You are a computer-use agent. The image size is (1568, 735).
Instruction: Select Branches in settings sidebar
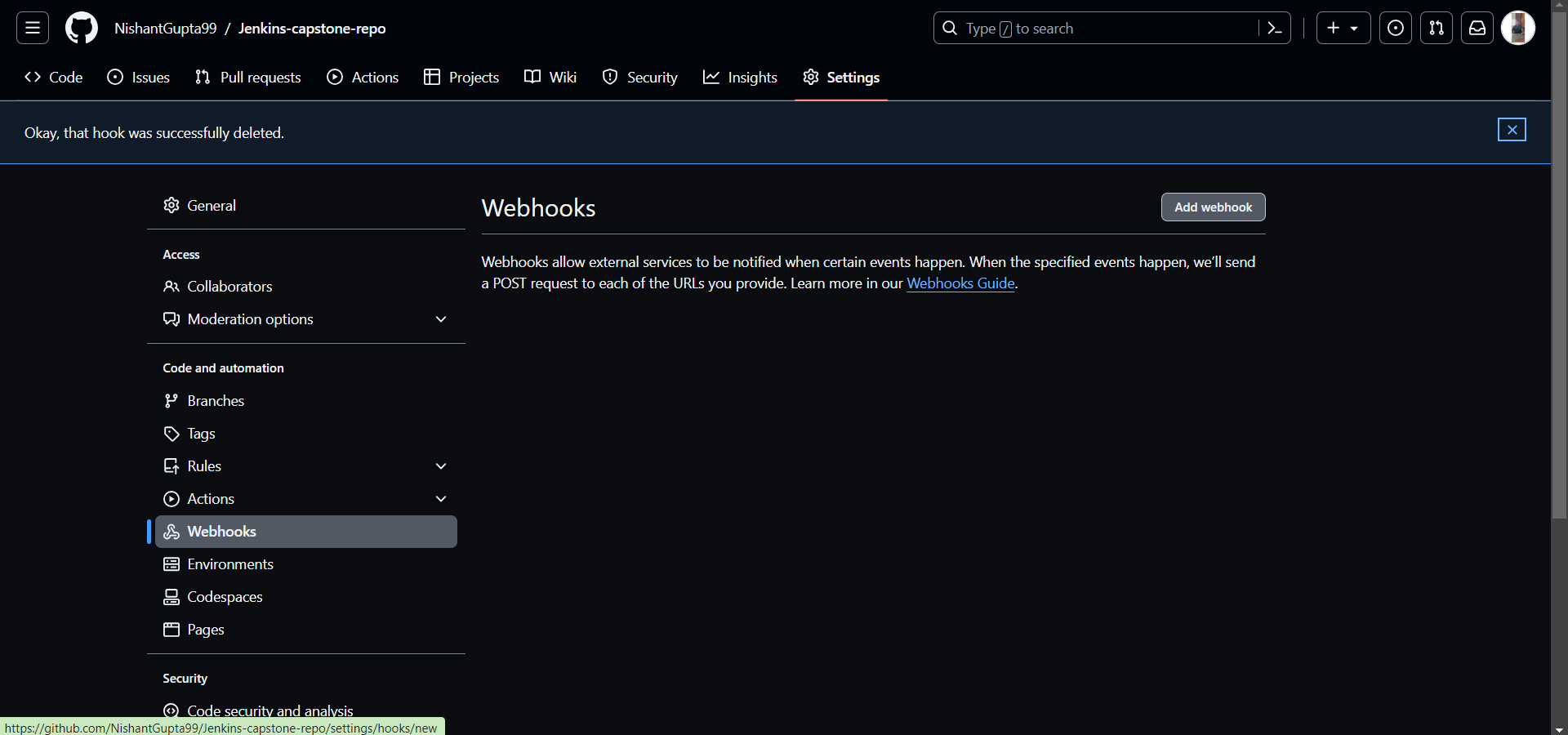(216, 401)
